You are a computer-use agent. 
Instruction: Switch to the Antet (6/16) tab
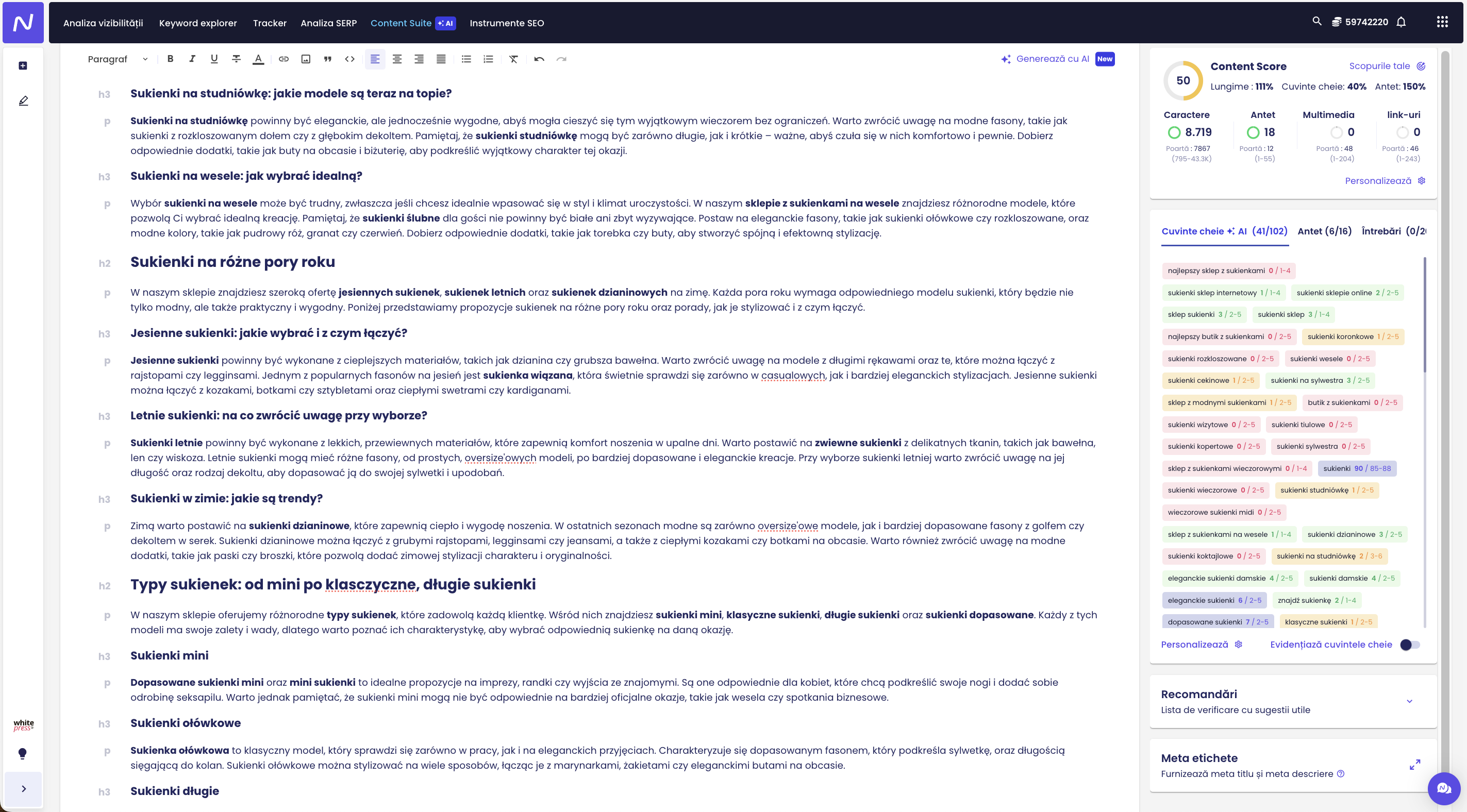pyautogui.click(x=1324, y=231)
